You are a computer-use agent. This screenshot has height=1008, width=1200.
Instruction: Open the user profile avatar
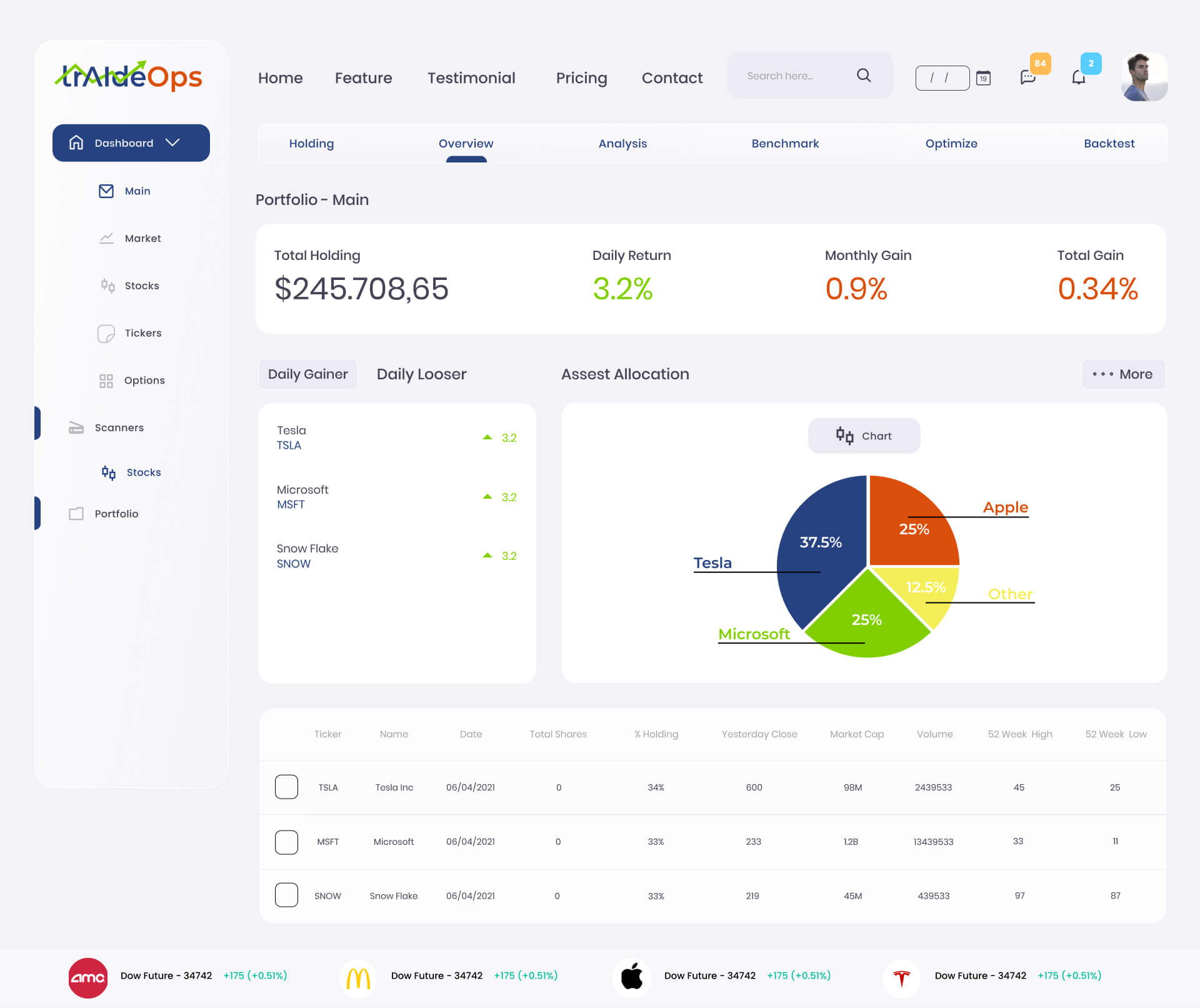click(1144, 77)
